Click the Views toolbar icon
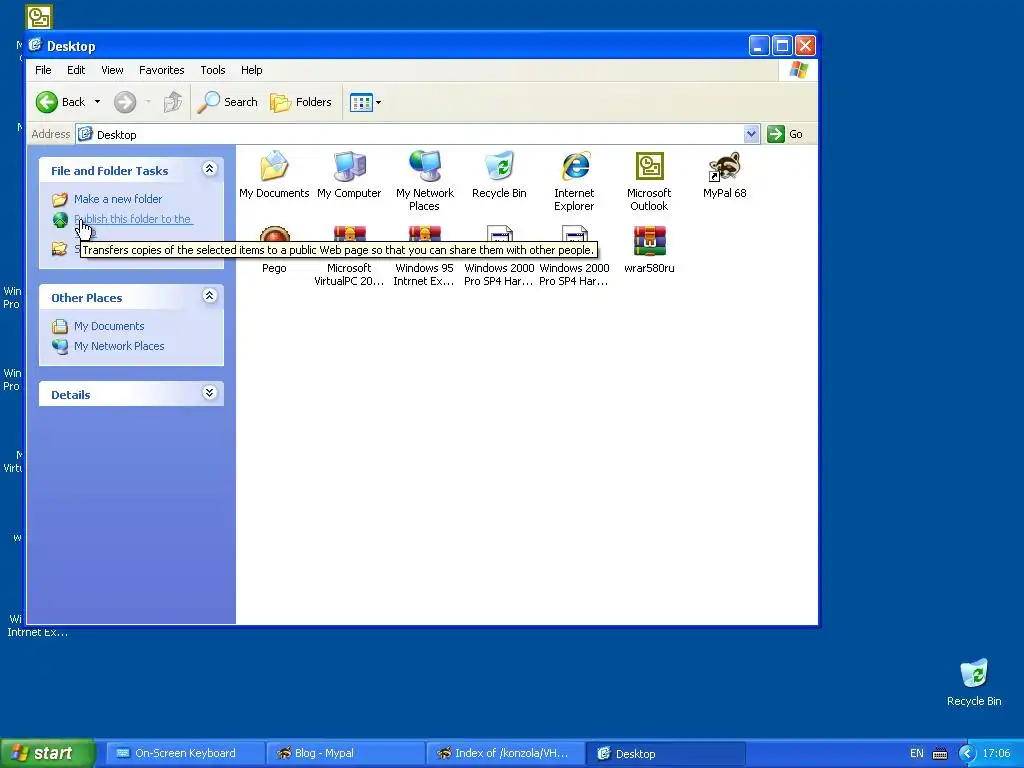This screenshot has width=1024, height=768. click(361, 102)
